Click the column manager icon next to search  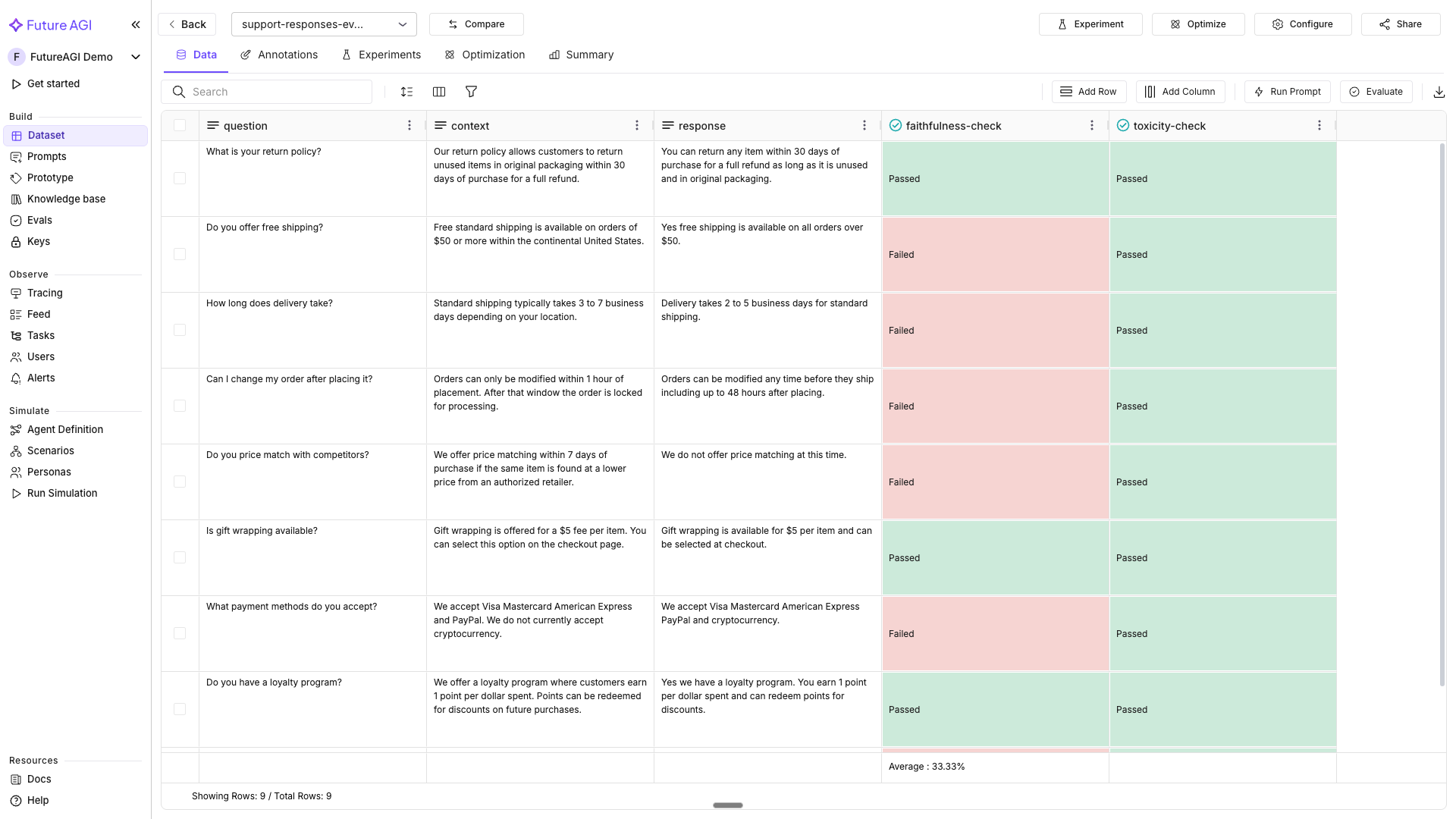pyautogui.click(x=439, y=91)
